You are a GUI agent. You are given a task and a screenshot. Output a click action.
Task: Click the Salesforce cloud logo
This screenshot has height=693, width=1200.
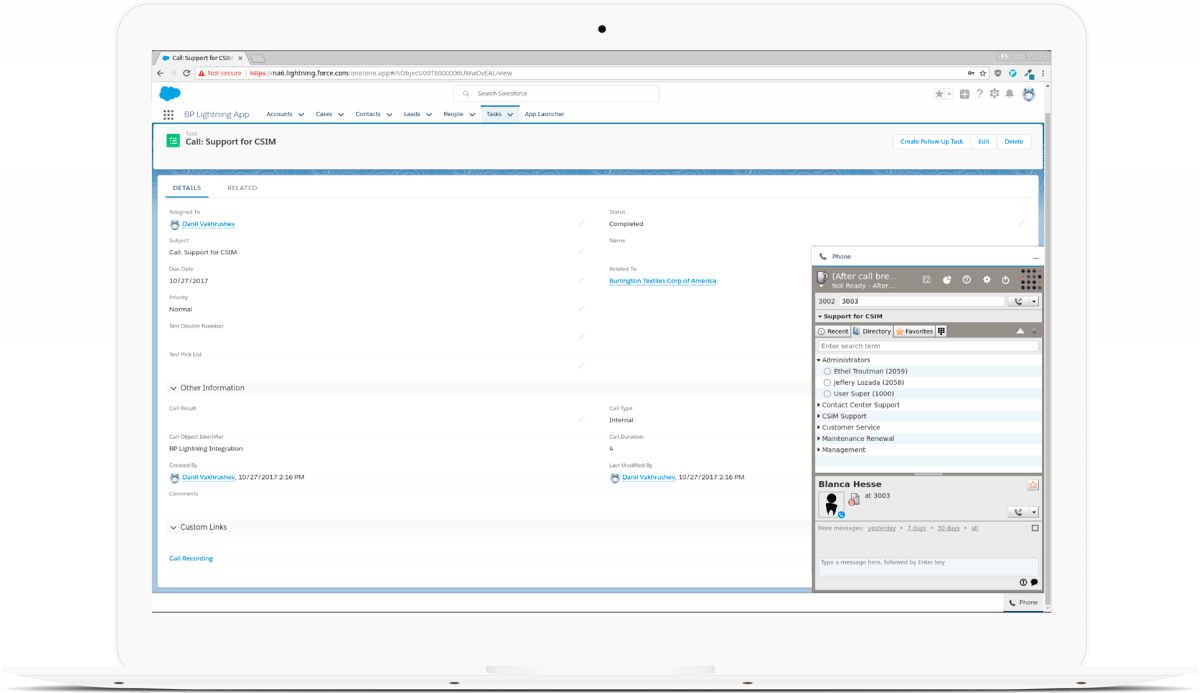click(169, 93)
